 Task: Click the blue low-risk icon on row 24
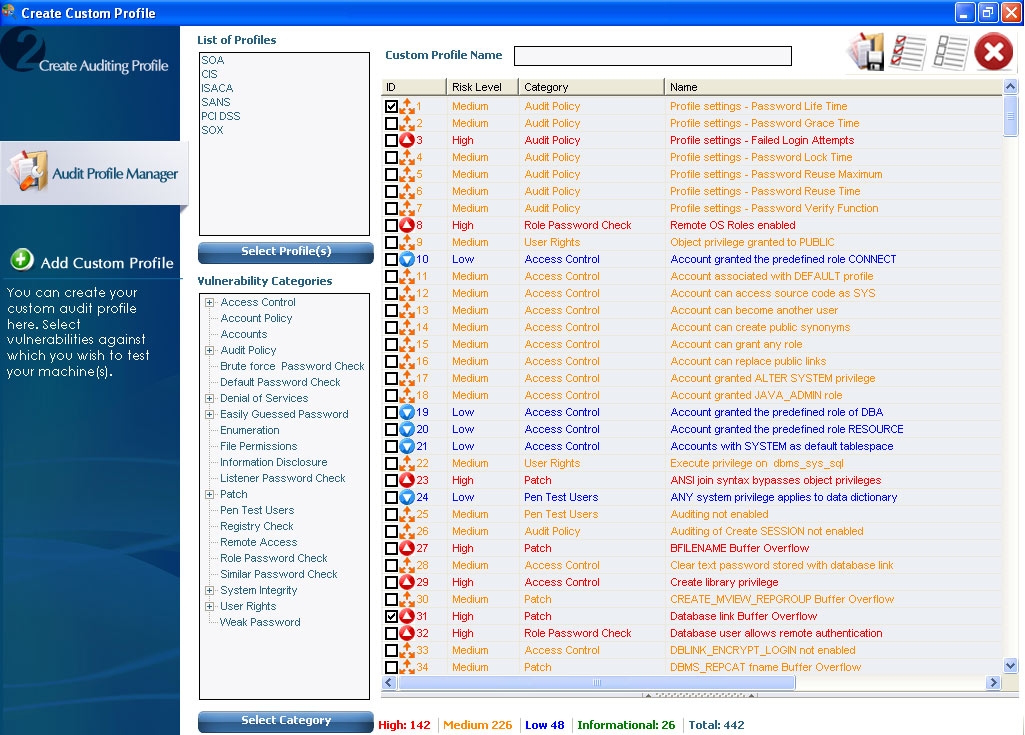(407, 497)
